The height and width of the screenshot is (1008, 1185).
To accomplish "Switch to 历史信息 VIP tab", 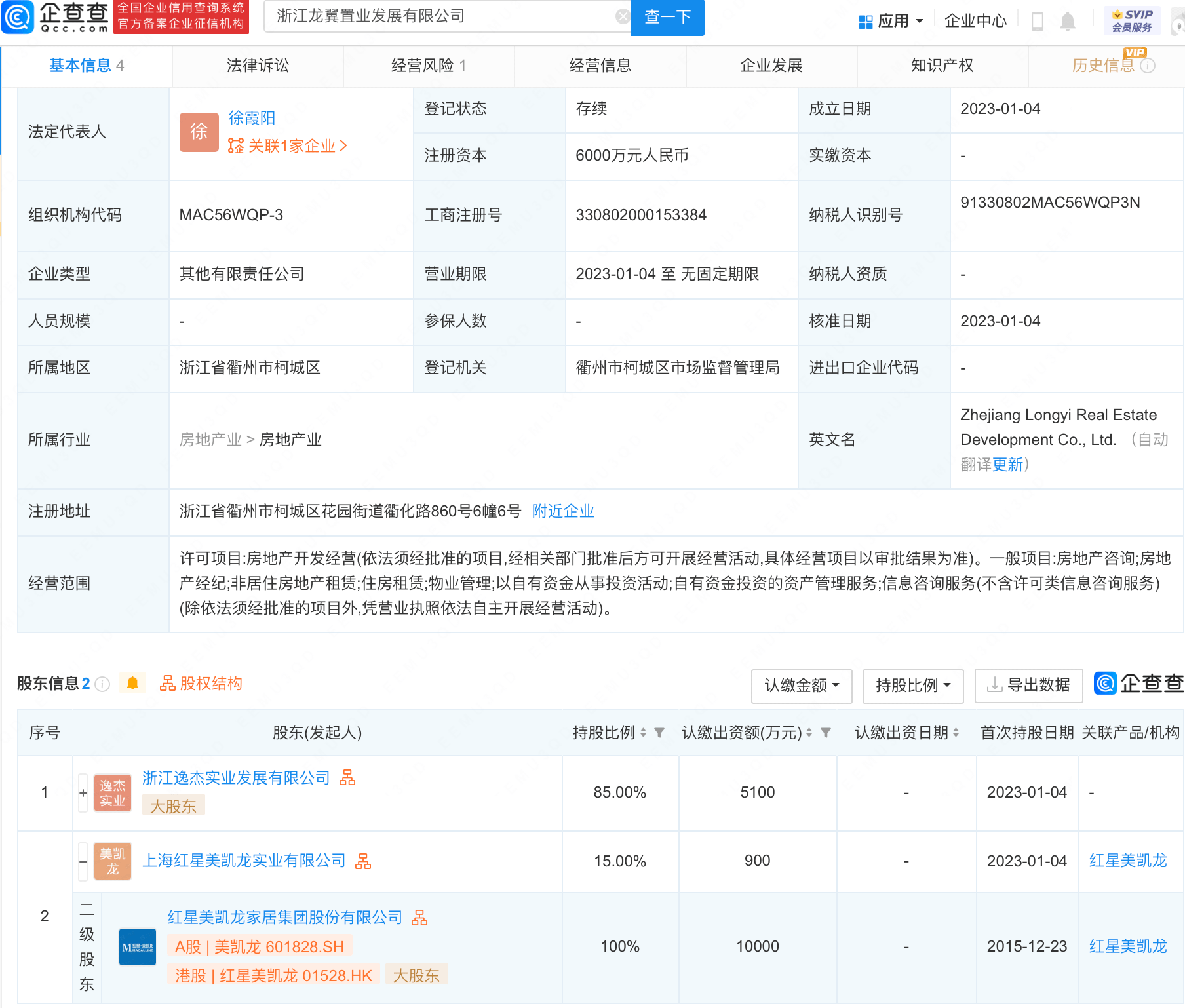I will [1104, 66].
